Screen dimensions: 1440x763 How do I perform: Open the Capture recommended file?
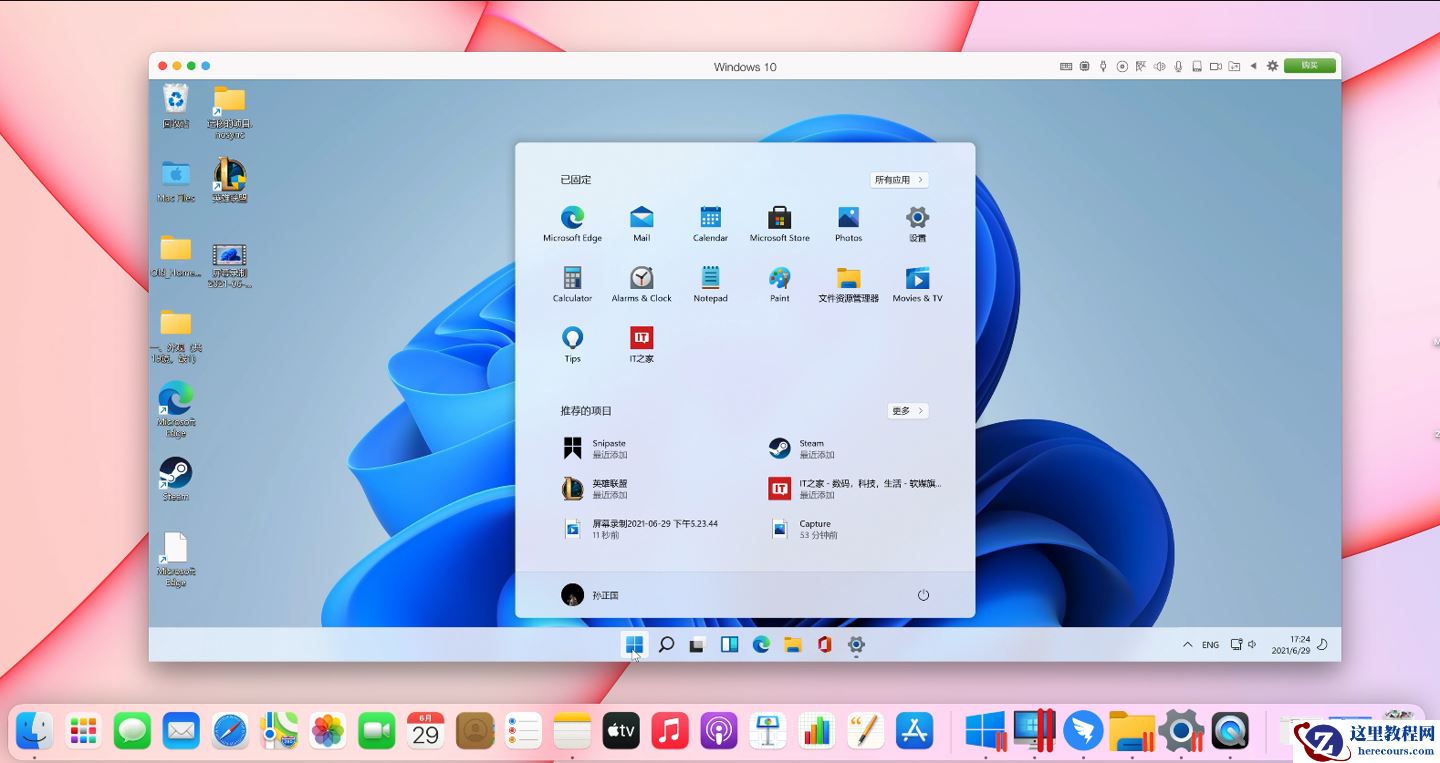pyautogui.click(x=814, y=529)
